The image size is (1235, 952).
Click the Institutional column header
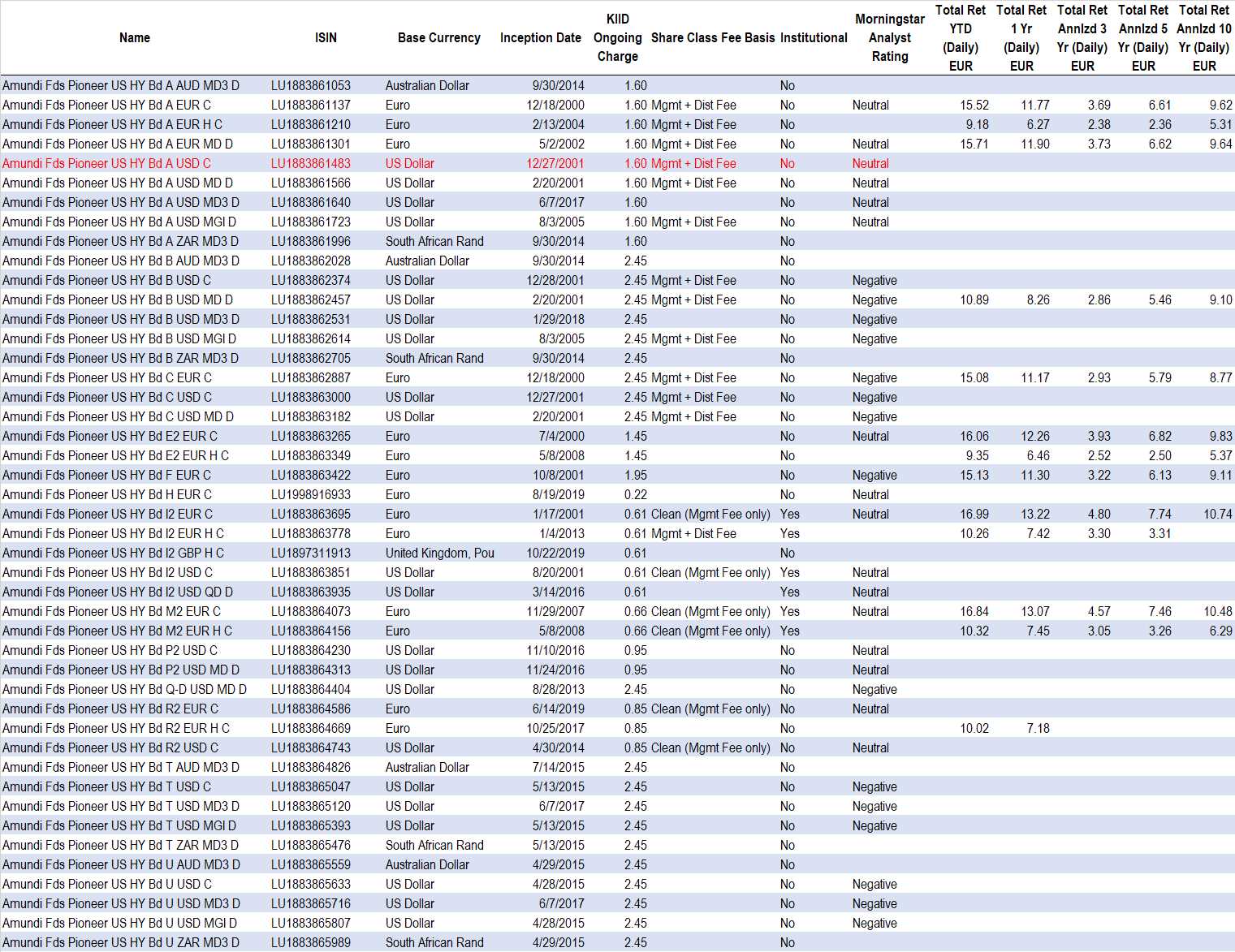(x=813, y=37)
